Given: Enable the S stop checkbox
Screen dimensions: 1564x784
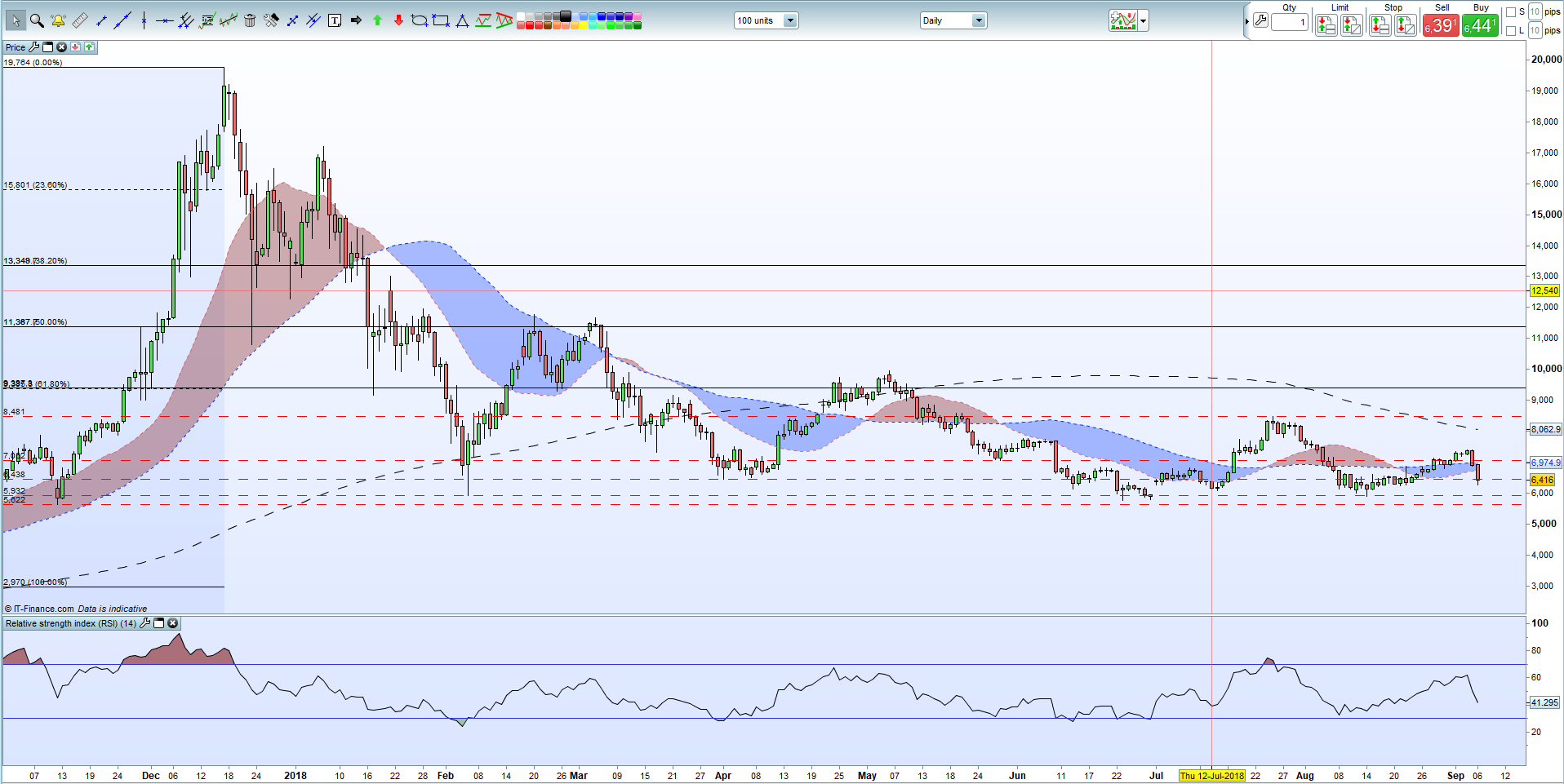Looking at the screenshot, I should click(1511, 11).
